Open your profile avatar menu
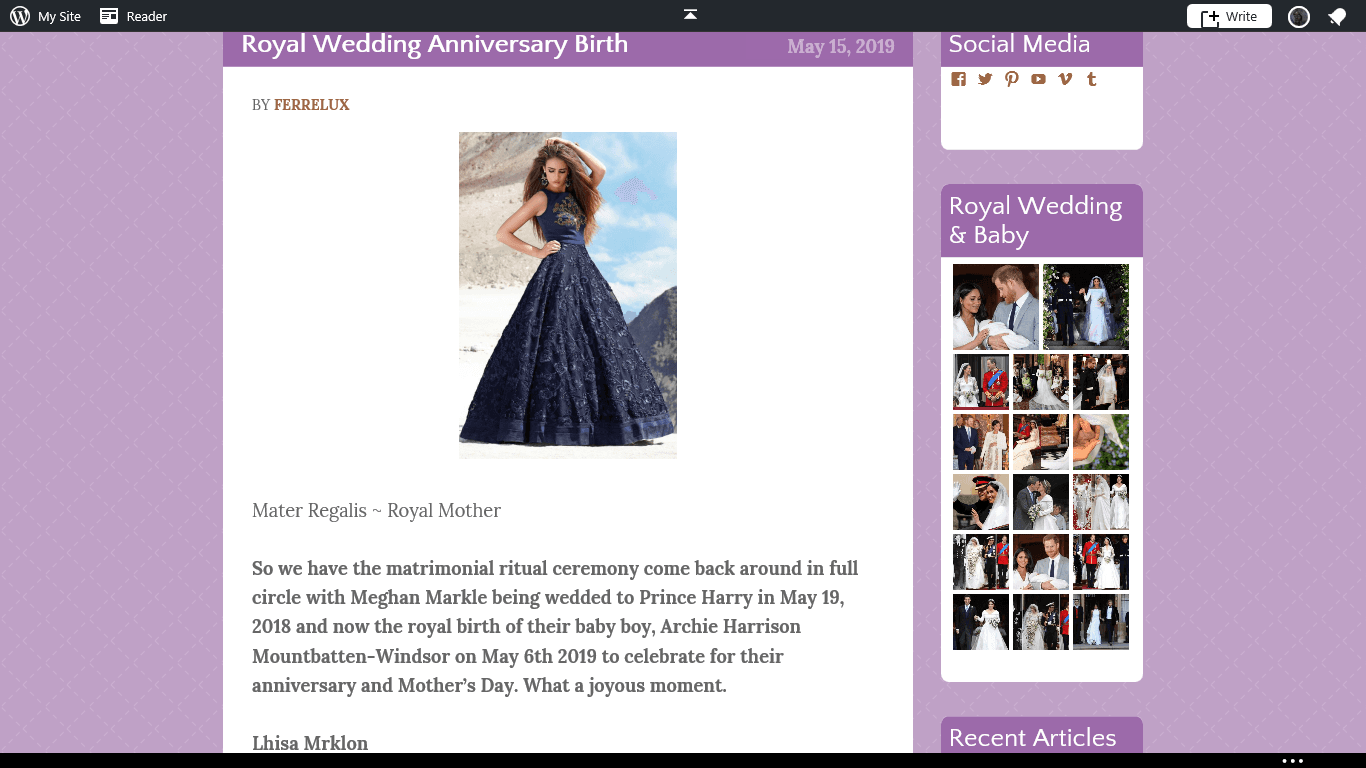This screenshot has height=768, width=1366. pos(1298,16)
